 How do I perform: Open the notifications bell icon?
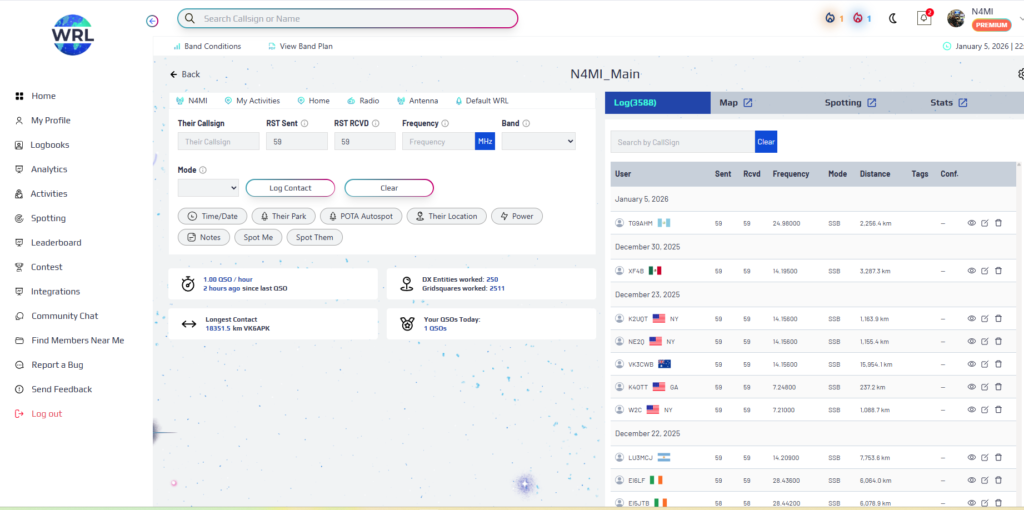[x=924, y=19]
